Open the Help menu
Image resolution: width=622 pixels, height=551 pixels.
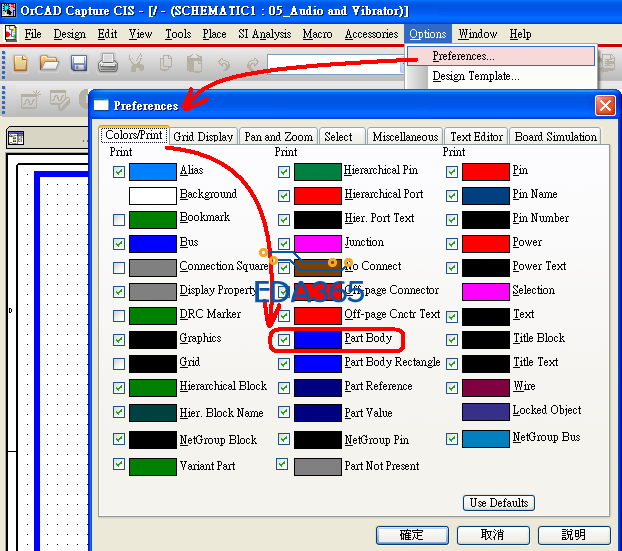520,34
